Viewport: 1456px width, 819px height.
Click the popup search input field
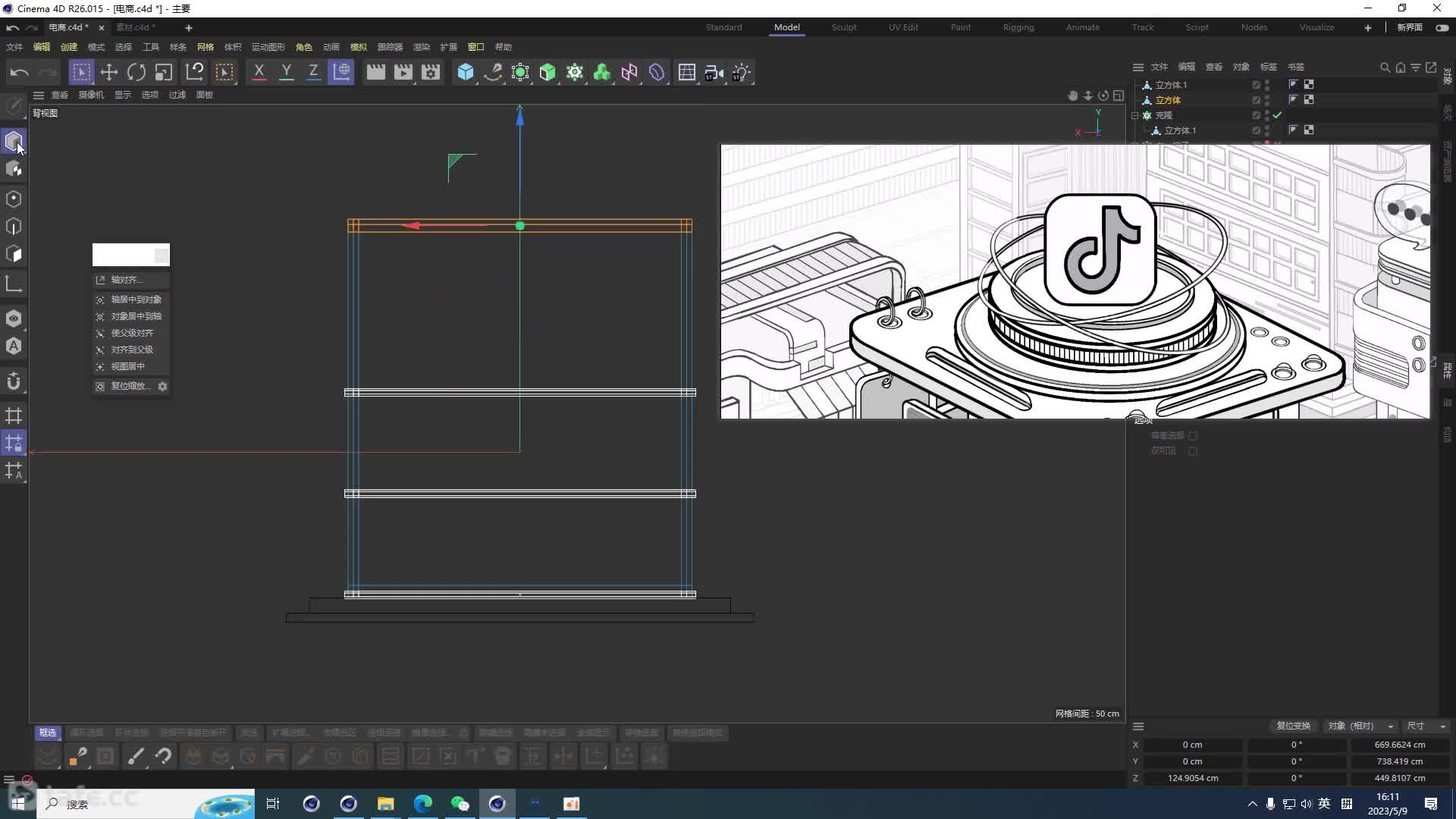124,256
